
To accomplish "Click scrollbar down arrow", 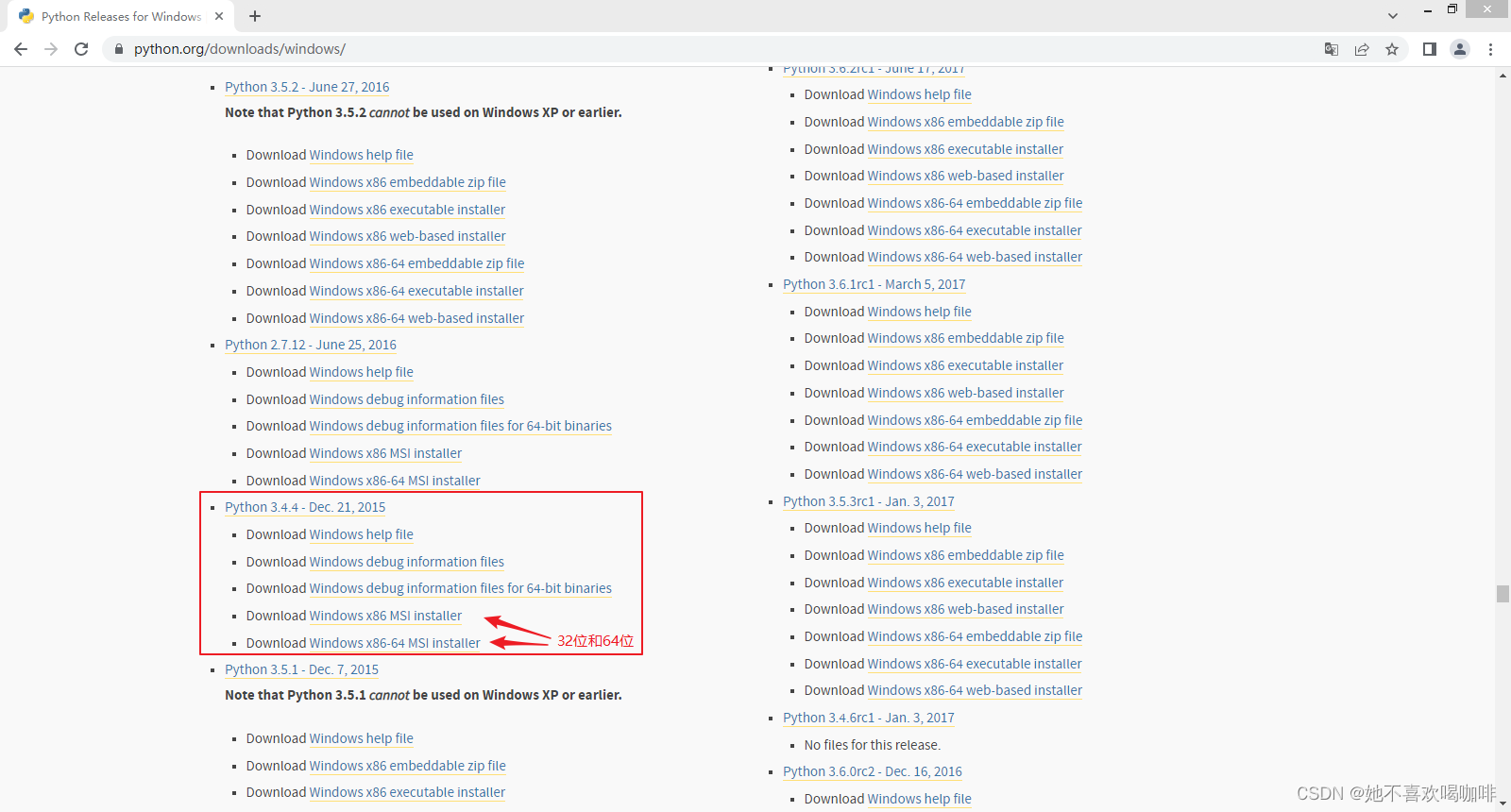I will click(x=1503, y=804).
